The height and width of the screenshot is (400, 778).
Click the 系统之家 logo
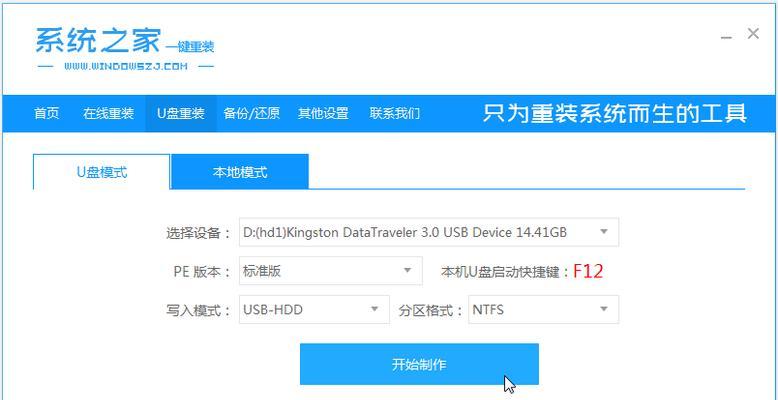pyautogui.click(x=125, y=48)
